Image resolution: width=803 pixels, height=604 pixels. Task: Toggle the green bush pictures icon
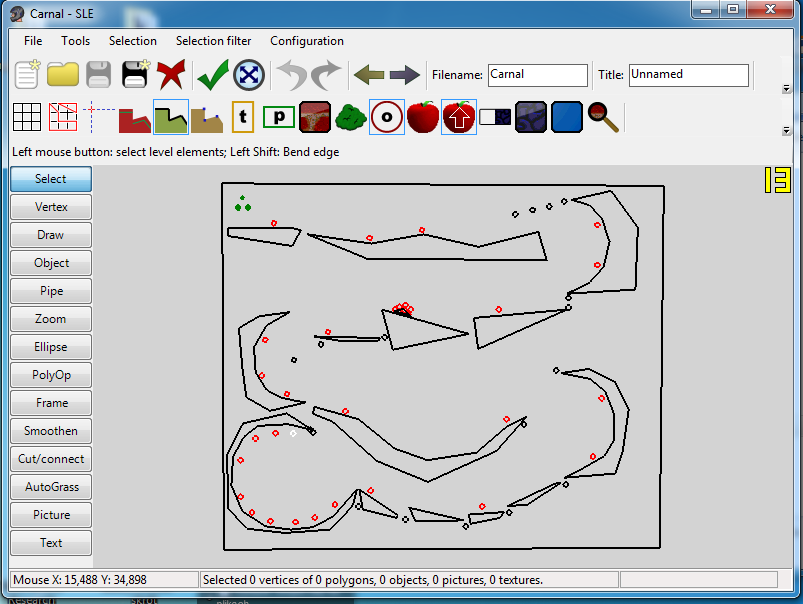coord(350,117)
